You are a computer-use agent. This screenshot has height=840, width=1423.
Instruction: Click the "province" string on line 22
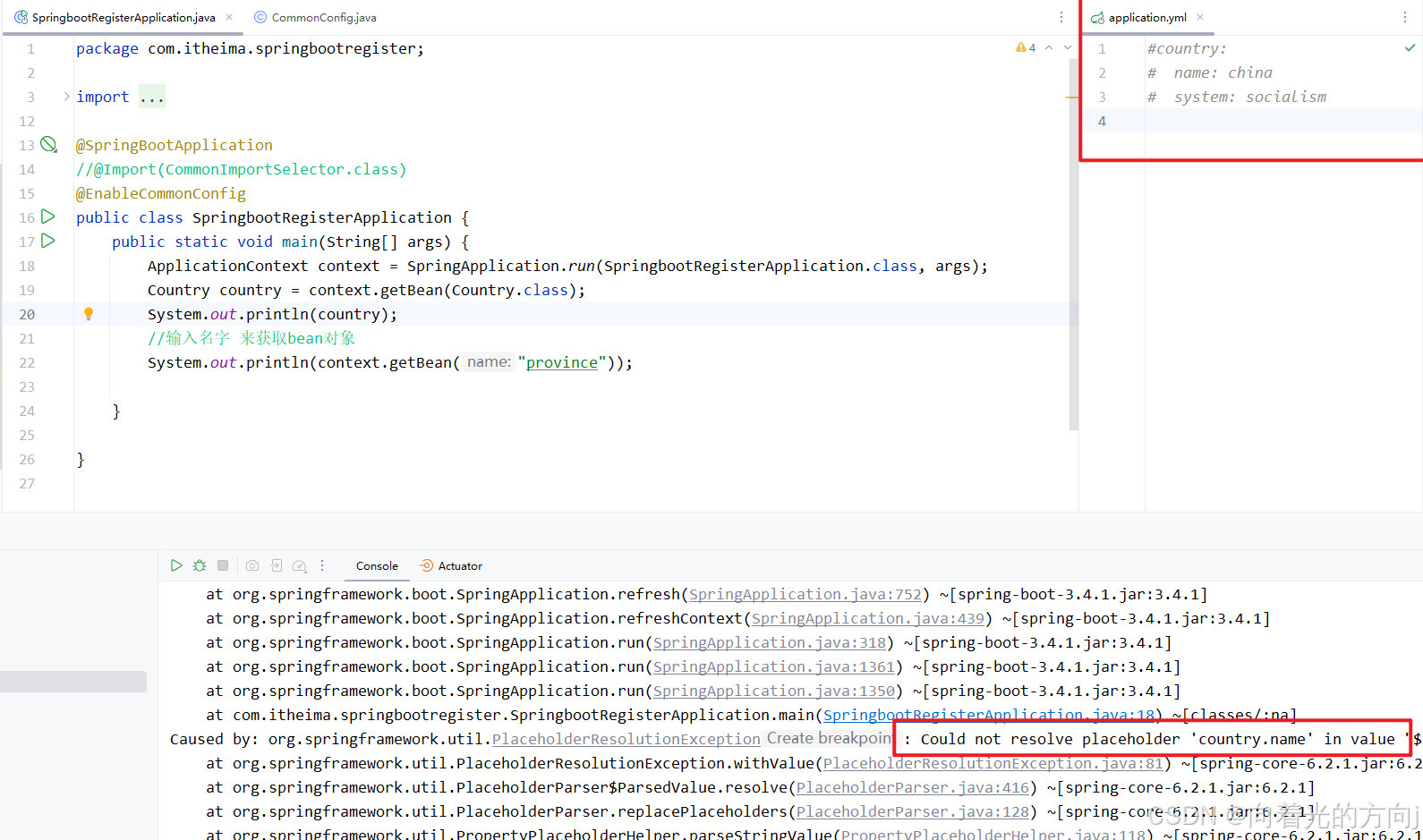coord(562,362)
